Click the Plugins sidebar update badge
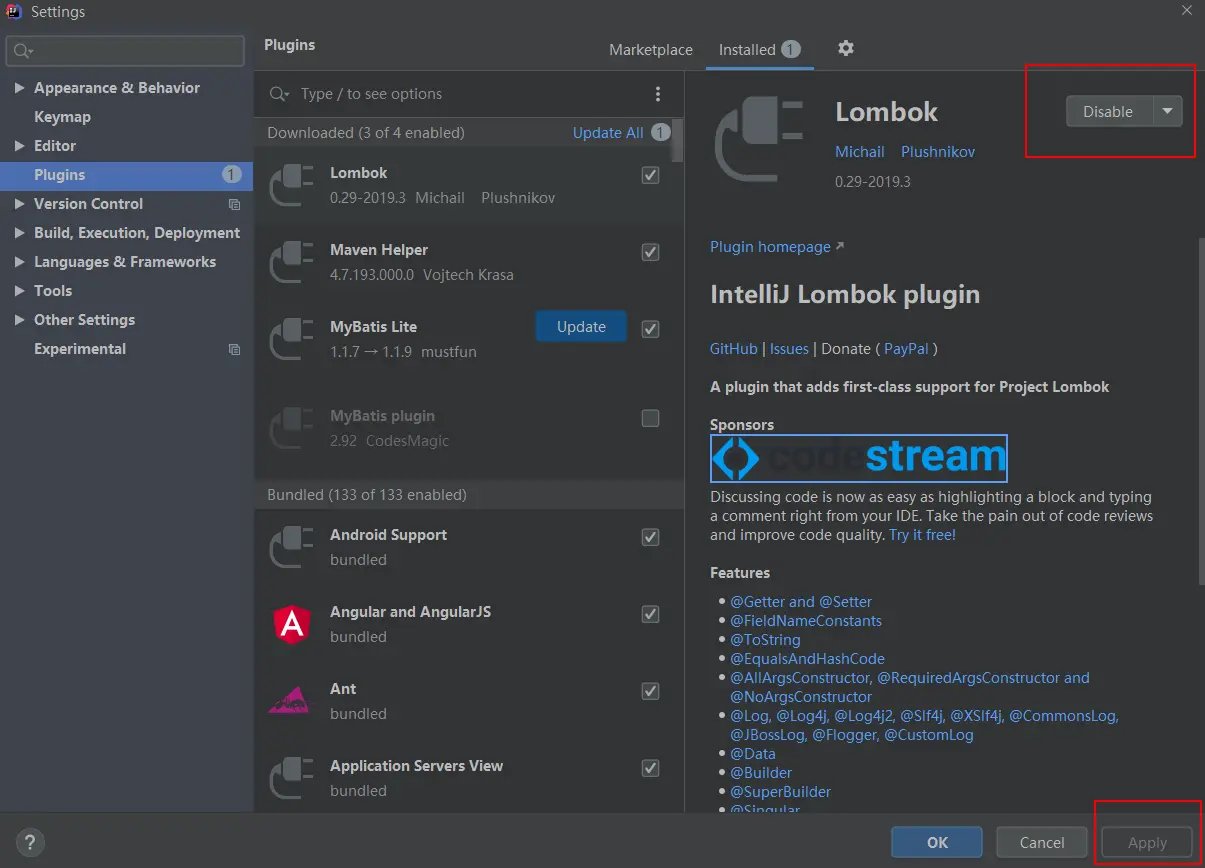Viewport: 1205px width, 868px height. (x=232, y=175)
